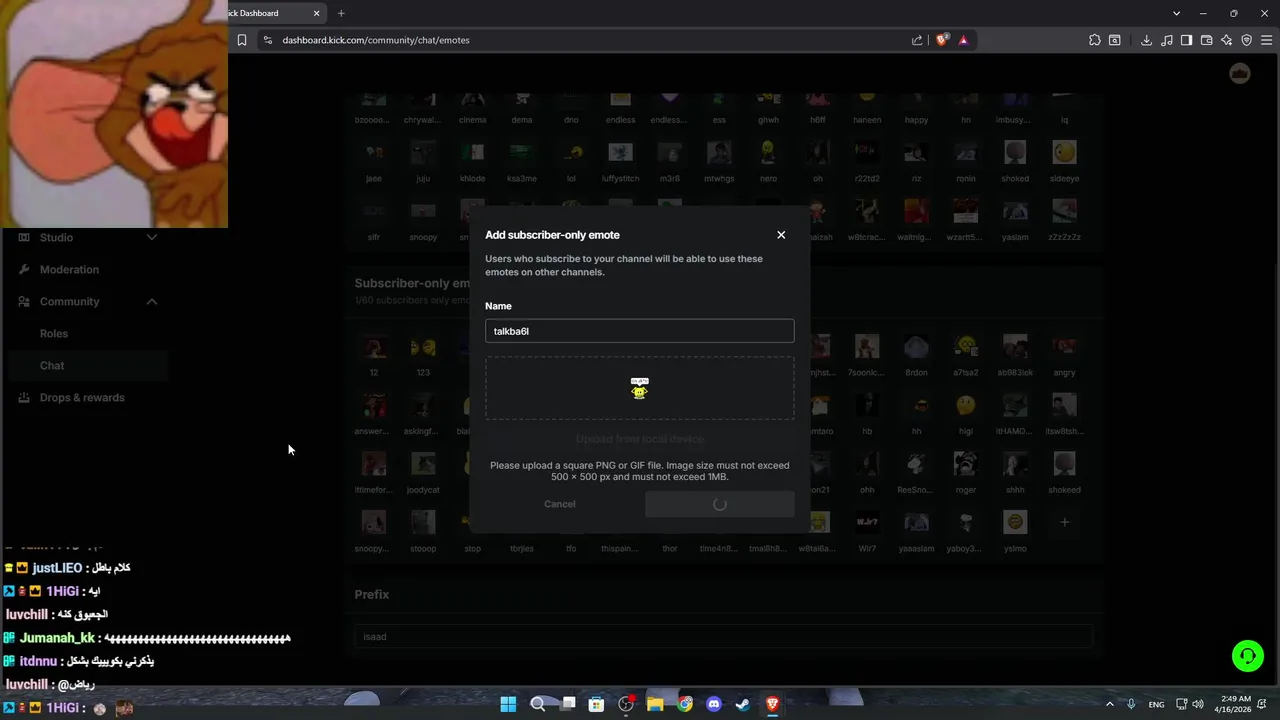Click the share page icon in address bar

pyautogui.click(x=917, y=40)
